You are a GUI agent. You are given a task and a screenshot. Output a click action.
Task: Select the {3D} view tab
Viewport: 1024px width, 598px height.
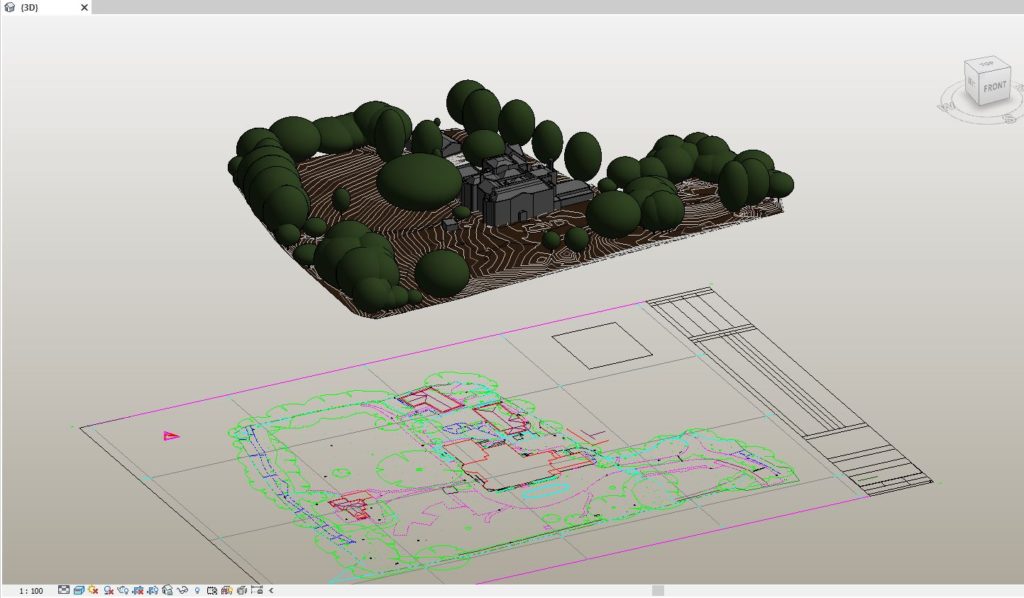[x=46, y=7]
